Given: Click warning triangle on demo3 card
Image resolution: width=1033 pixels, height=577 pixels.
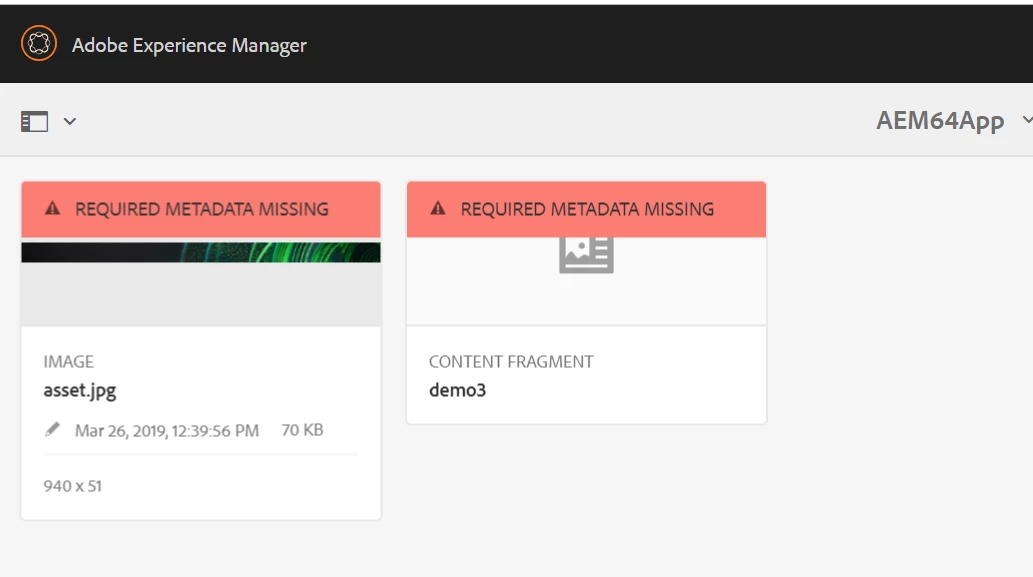Looking at the screenshot, I should [x=438, y=209].
